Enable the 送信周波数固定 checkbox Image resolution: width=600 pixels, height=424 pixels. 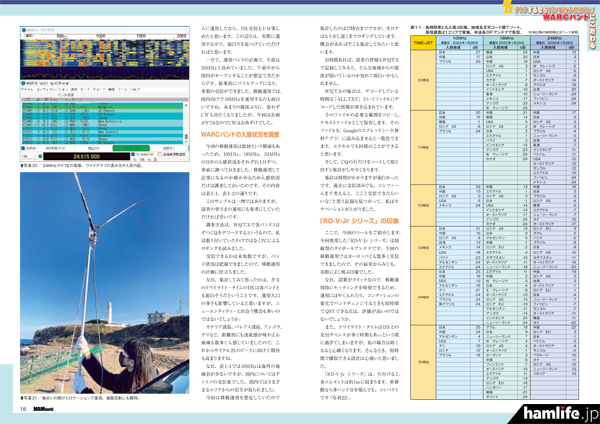coord(158,154)
